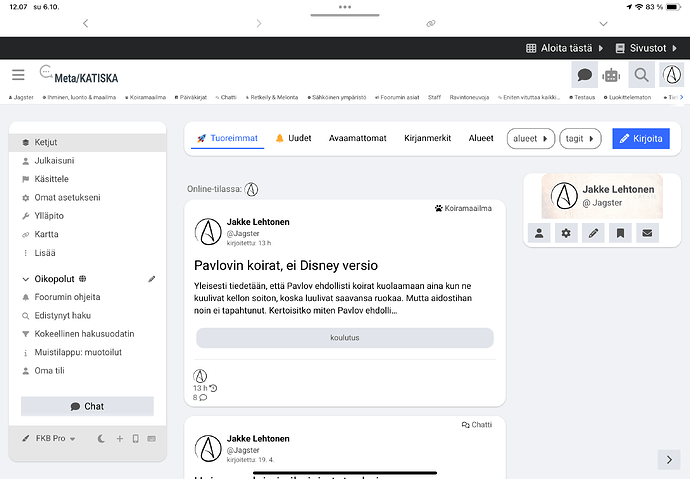Viewport: 690px width, 479px height.
Task: Select Ketjut in the sidebar
Action: [88, 143]
